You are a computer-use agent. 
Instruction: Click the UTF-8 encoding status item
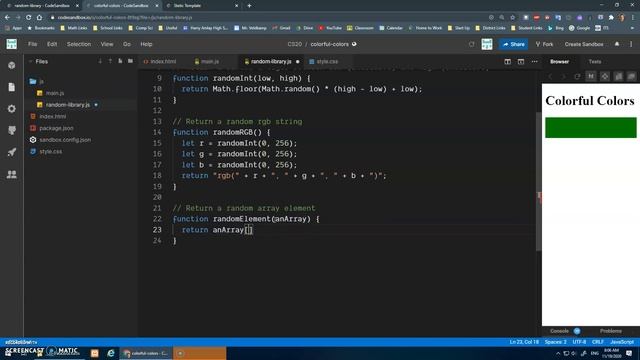pos(579,342)
